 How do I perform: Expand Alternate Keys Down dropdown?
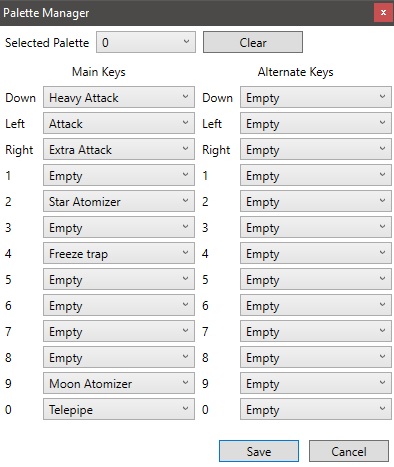click(x=316, y=97)
